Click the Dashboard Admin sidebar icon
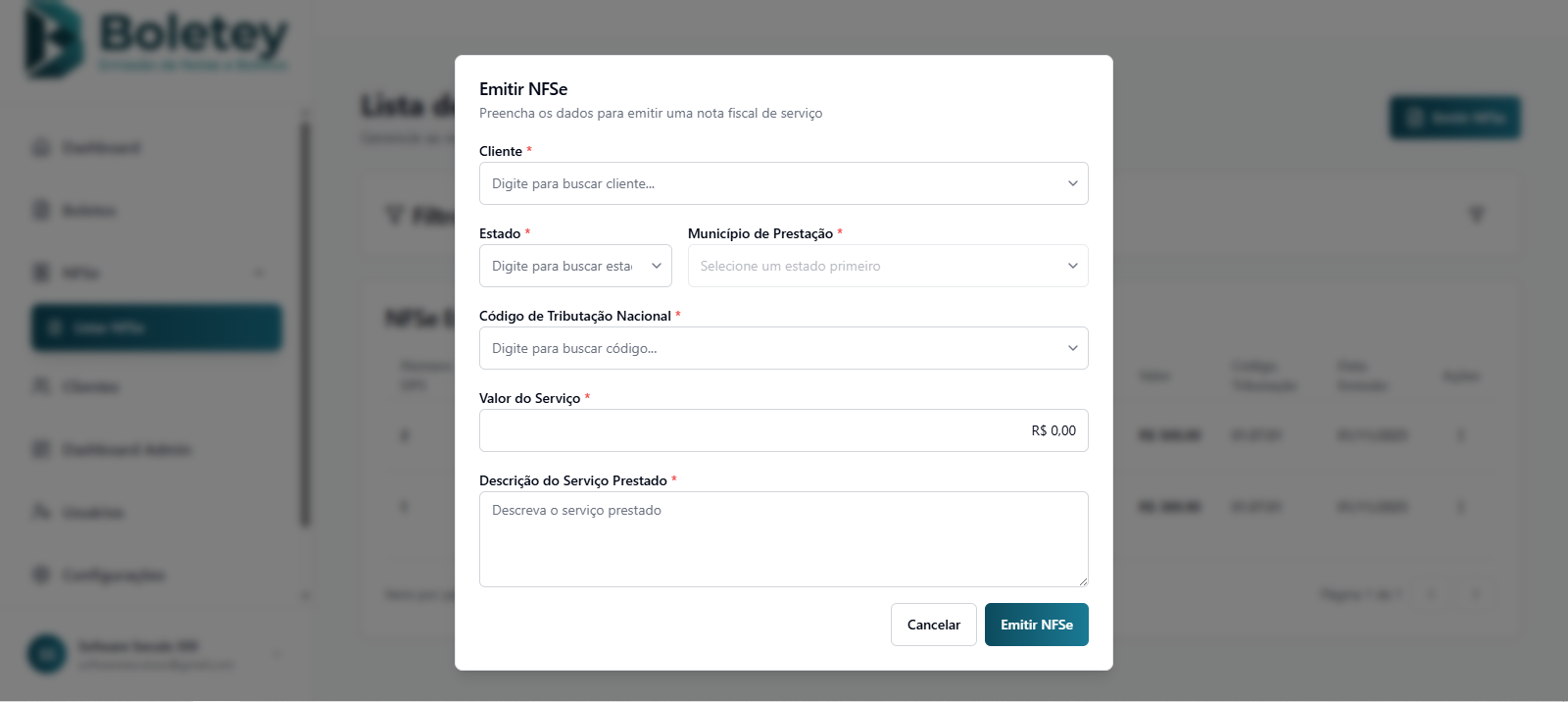Image resolution: width=1568 pixels, height=702 pixels. coord(41,449)
